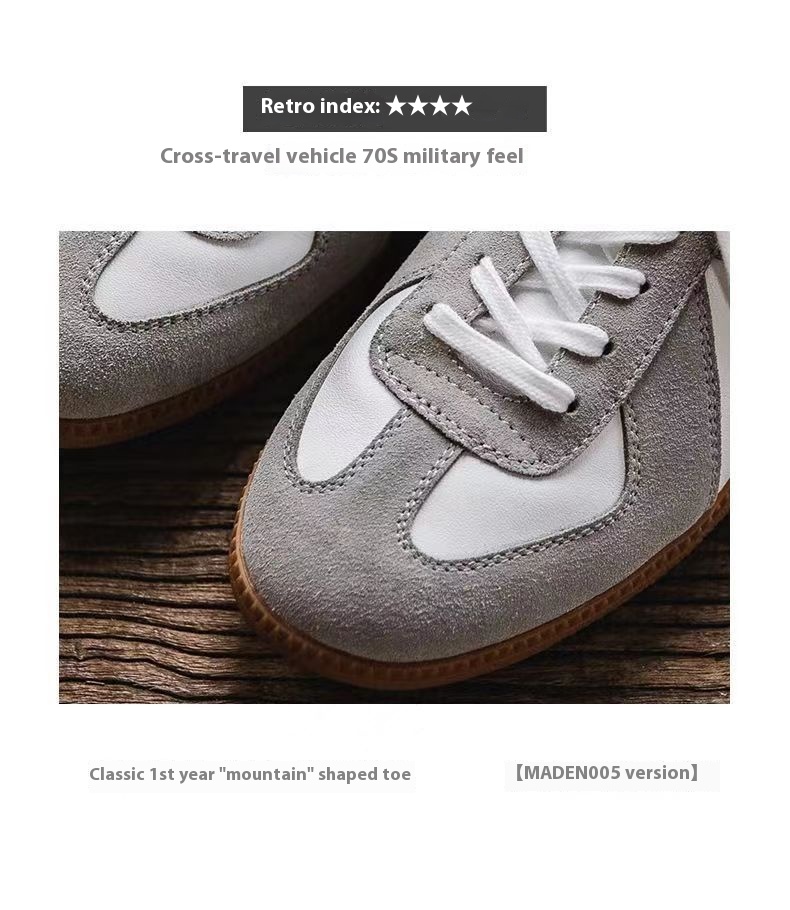Click the white leather on rear shoe

197,273
